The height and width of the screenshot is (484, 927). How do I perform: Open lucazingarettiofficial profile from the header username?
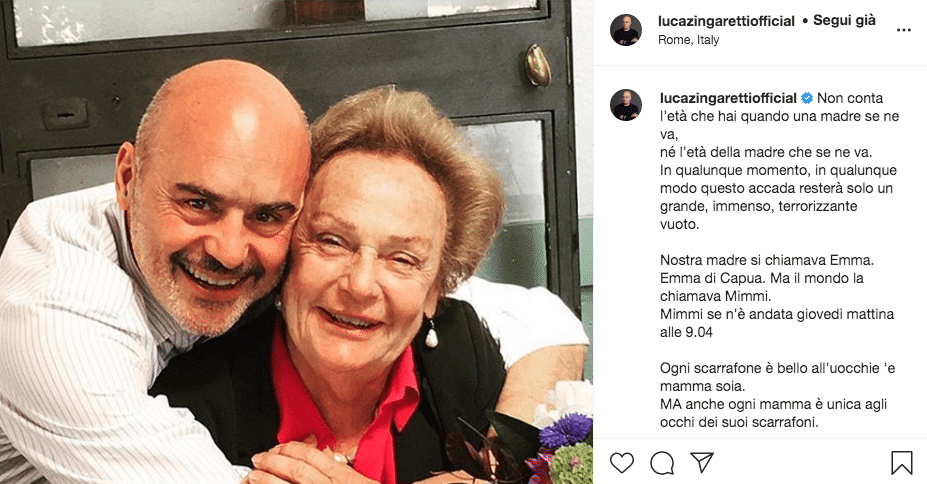pos(726,21)
